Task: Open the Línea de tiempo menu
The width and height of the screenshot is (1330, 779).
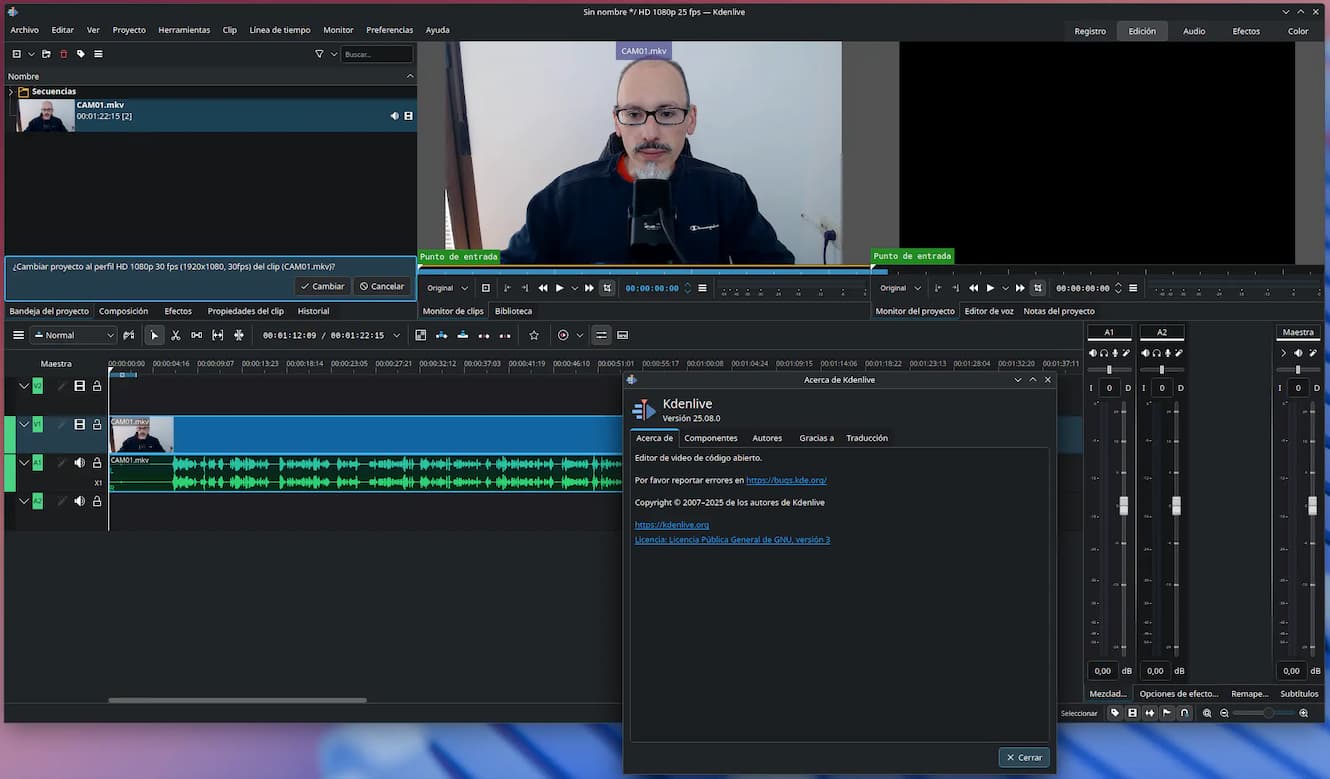Action: 279,30
